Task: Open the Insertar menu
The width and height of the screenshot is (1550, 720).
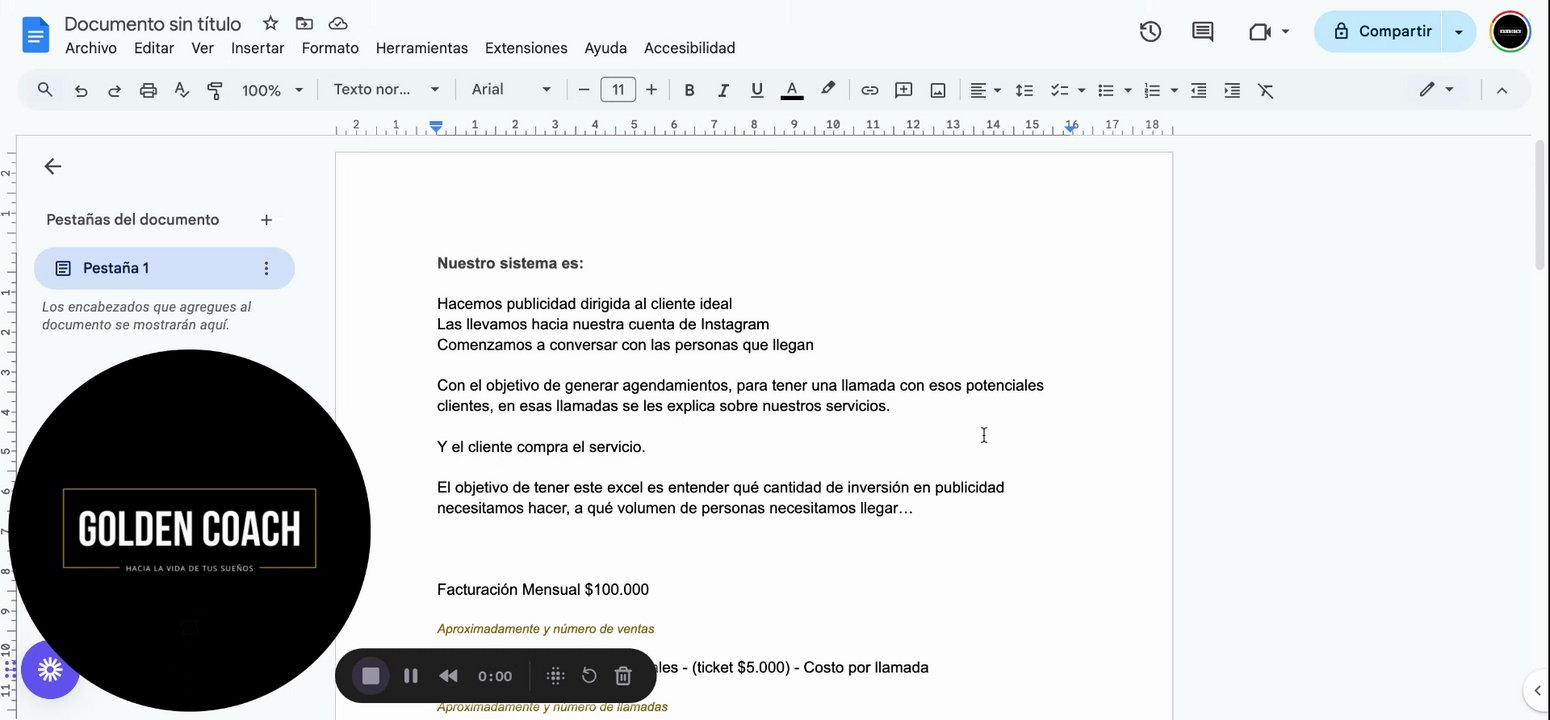Action: [x=258, y=48]
